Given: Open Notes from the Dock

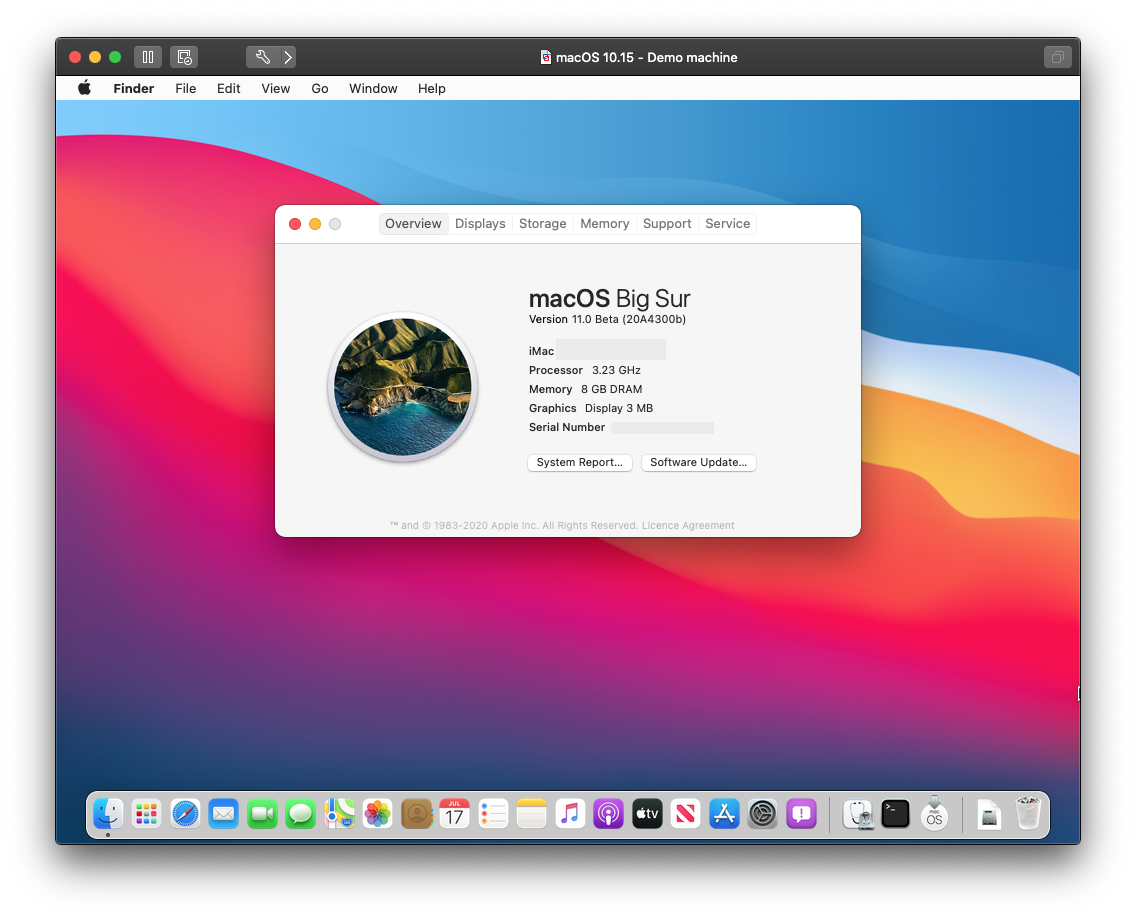Looking at the screenshot, I should coord(531,814).
